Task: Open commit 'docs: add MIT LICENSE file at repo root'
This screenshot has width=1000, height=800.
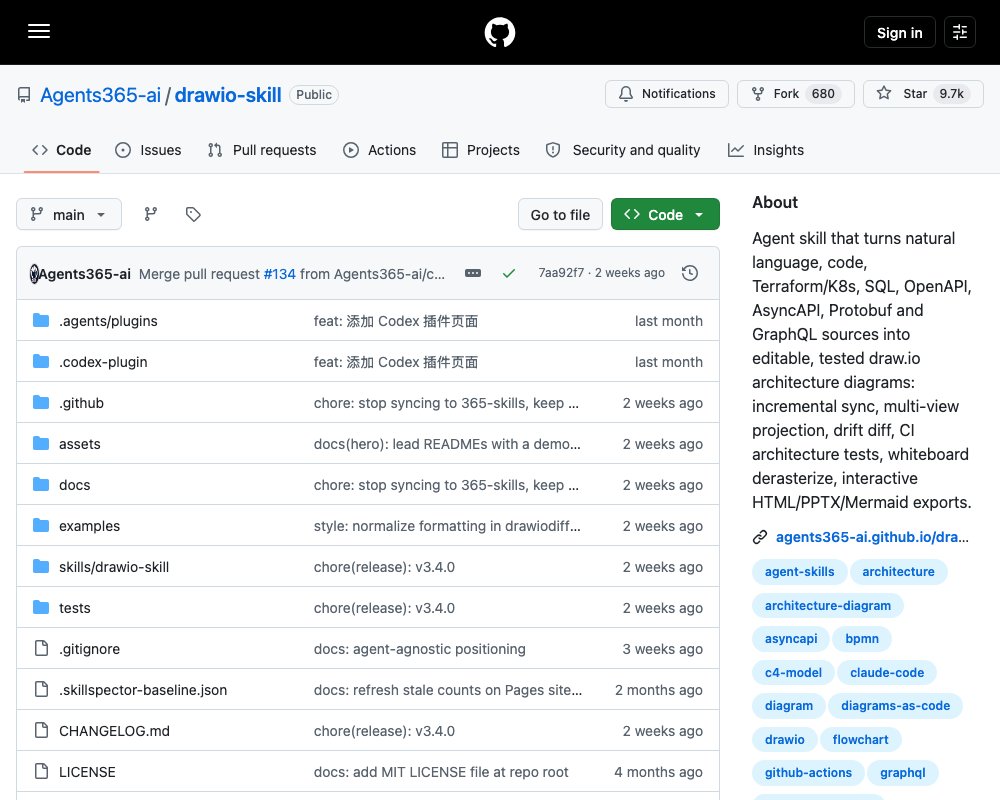Action: pyautogui.click(x=441, y=772)
